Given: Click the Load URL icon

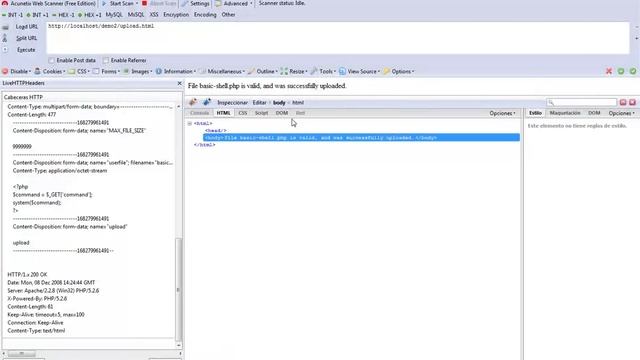Looking at the screenshot, I should pyautogui.click(x=5, y=27).
